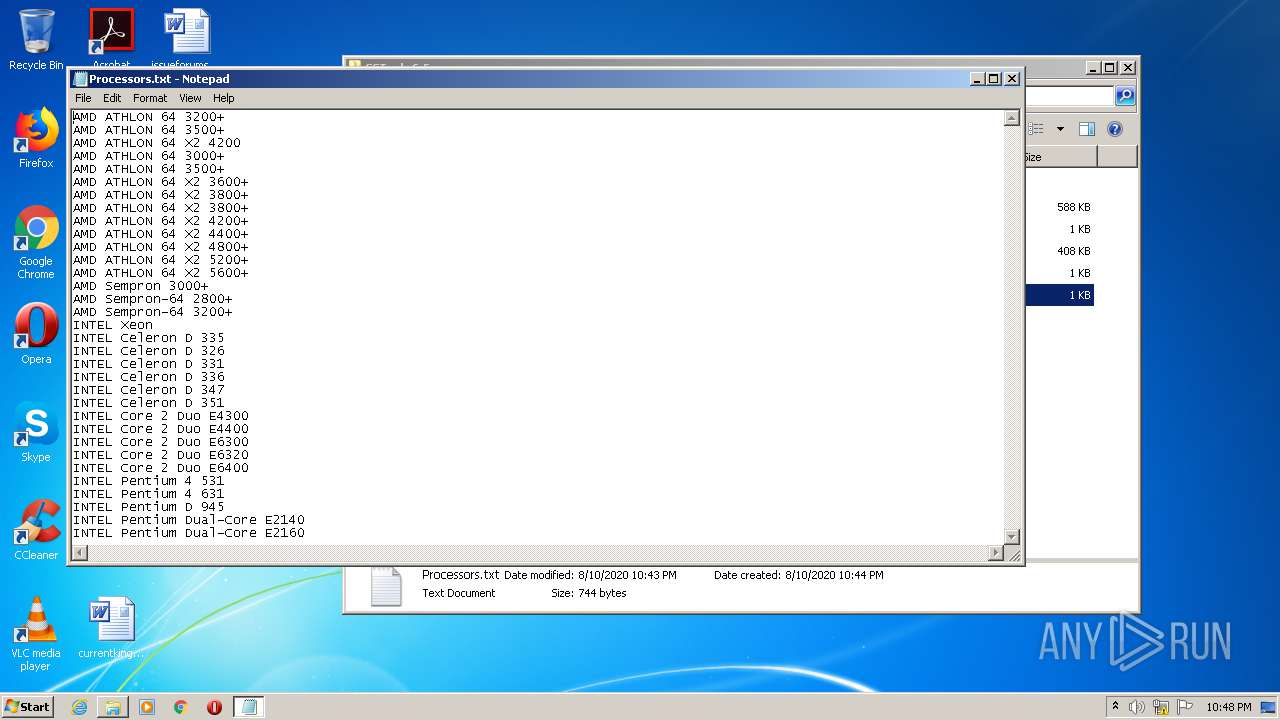
Task: Show hidden tray icons arrow
Action: click(1115, 707)
